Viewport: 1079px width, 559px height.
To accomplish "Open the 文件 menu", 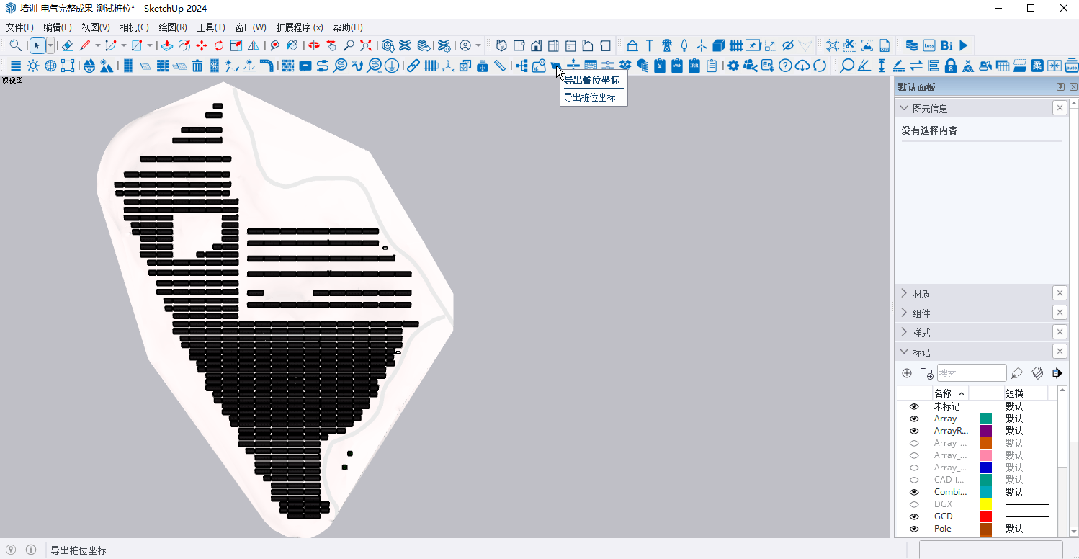I will 19,27.
